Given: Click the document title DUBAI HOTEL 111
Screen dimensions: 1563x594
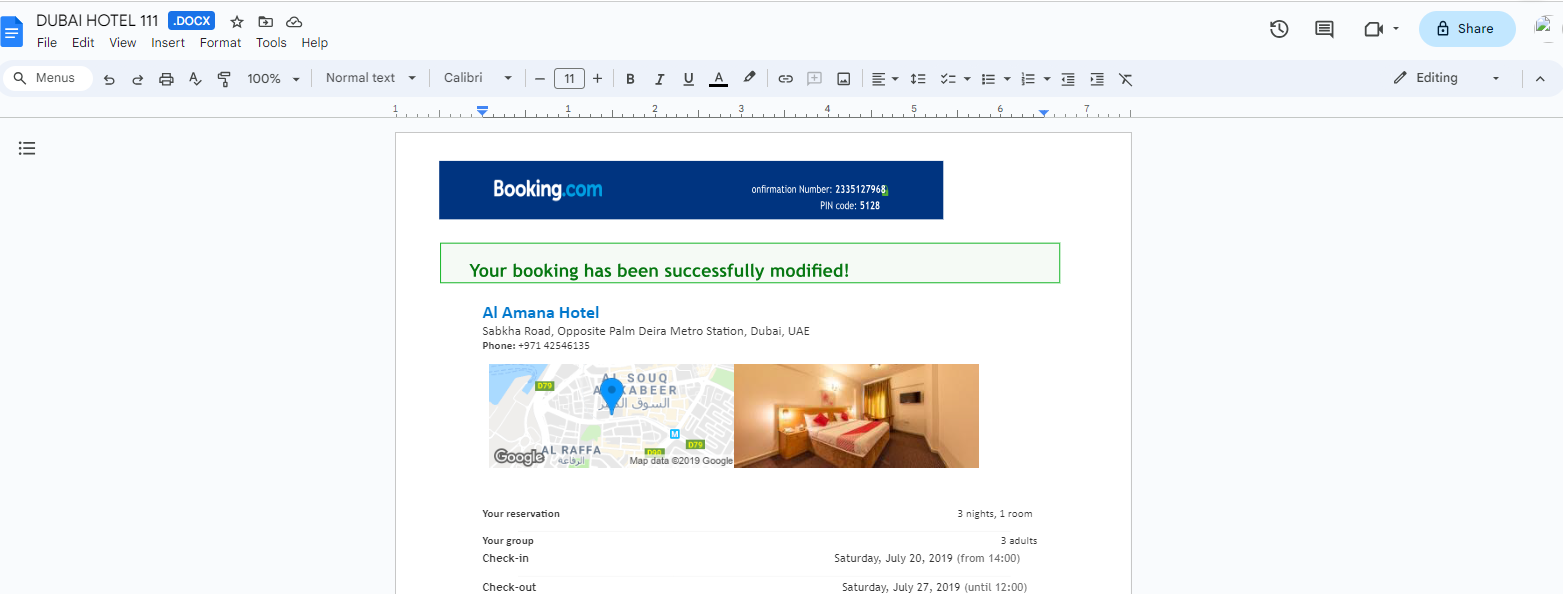Looking at the screenshot, I should [x=97, y=21].
